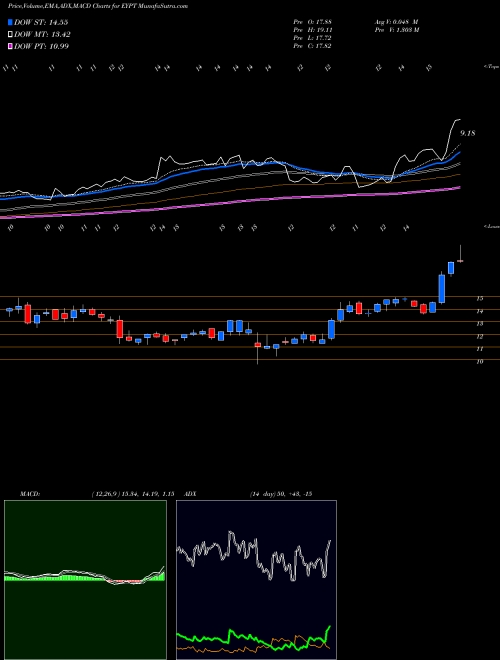Open the green MACD histogram panel

point(85,580)
